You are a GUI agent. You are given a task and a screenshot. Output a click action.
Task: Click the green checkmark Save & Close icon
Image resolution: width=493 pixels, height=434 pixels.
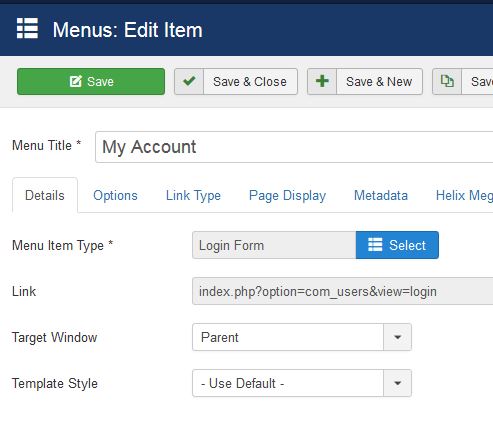[189, 81]
